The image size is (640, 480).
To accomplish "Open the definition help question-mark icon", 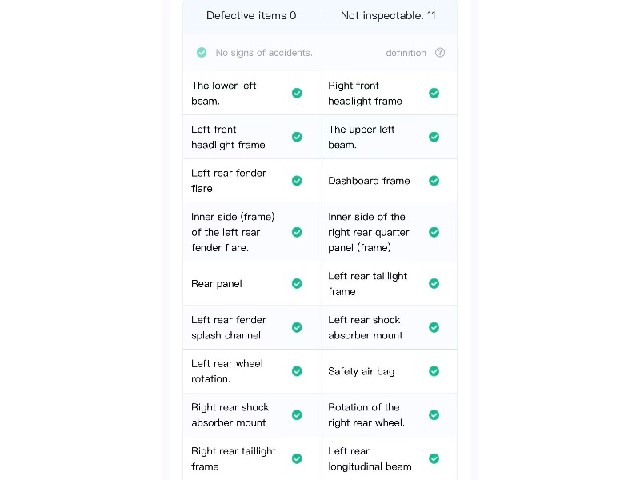I will click(x=440, y=53).
